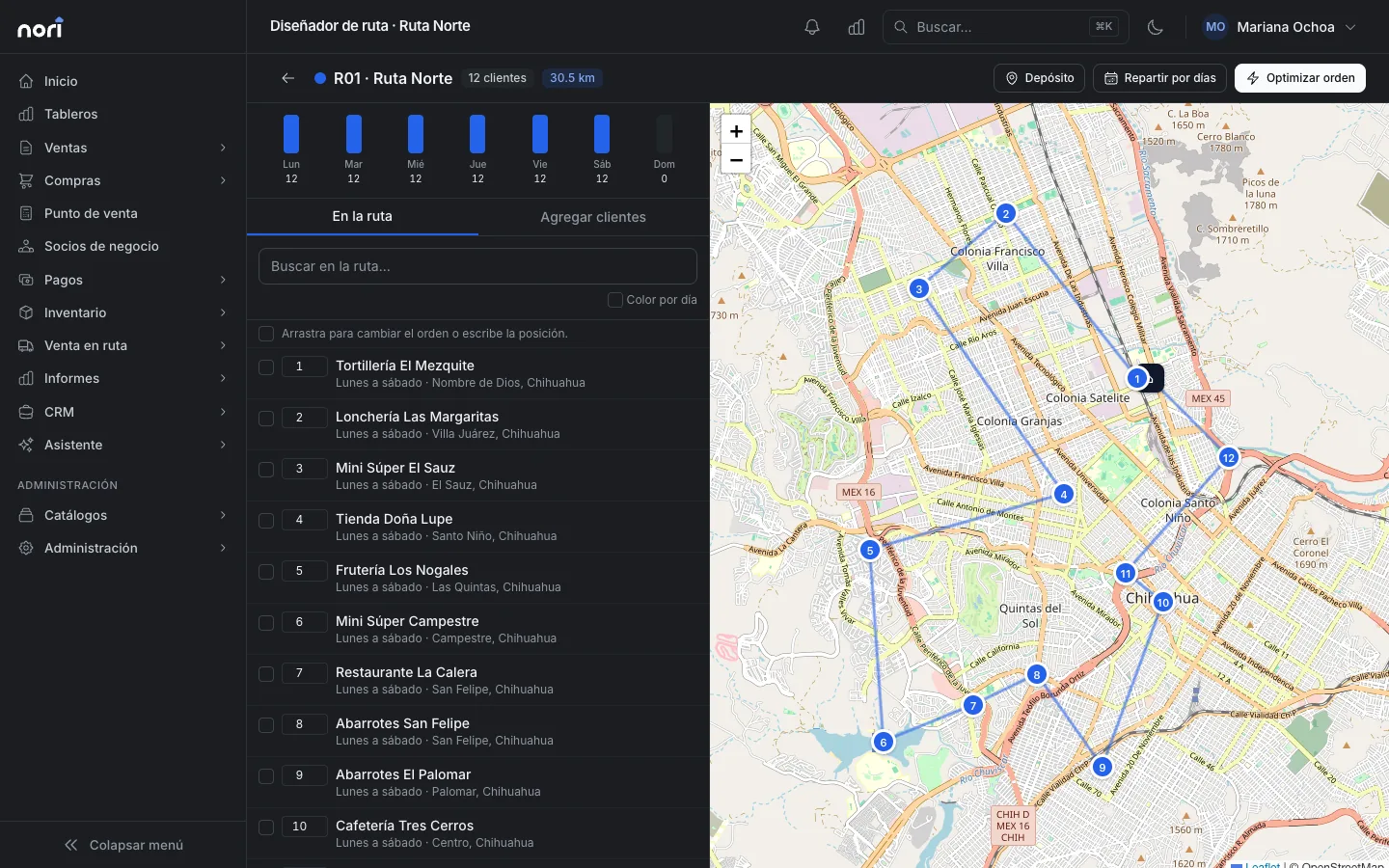Tick the select-all checkbox above the list
This screenshot has height=868, width=1389.
[x=266, y=334]
